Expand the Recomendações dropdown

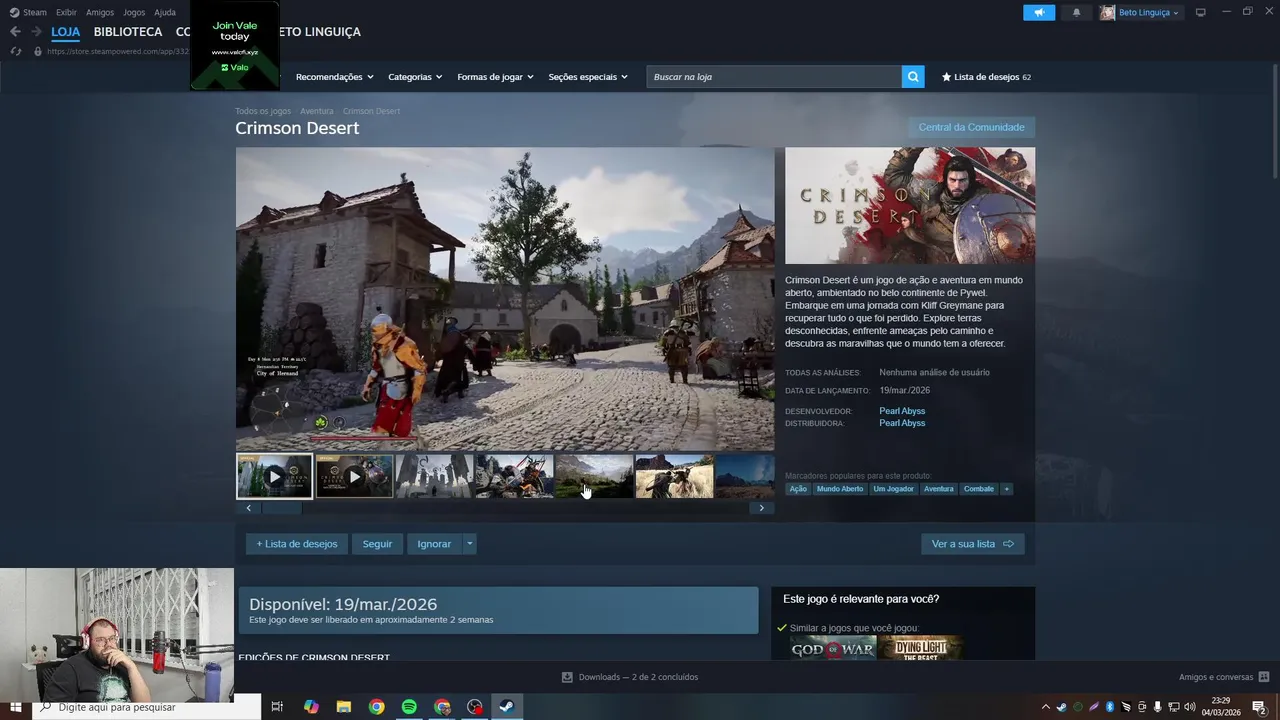tap(334, 77)
